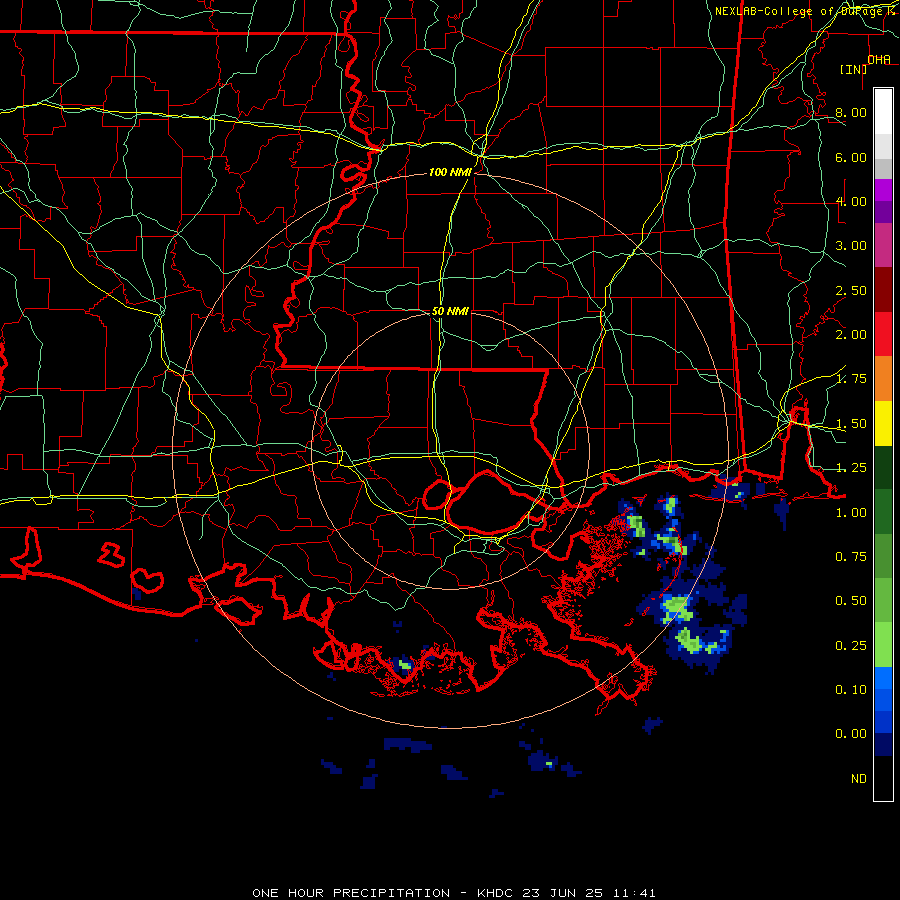Click the 3.00 legend value

(851, 246)
